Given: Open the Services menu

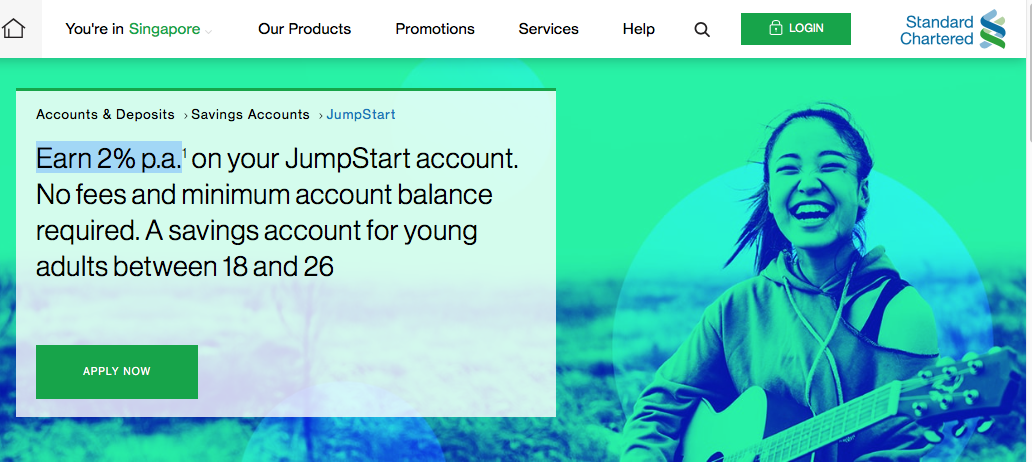Looking at the screenshot, I should click(x=548, y=29).
